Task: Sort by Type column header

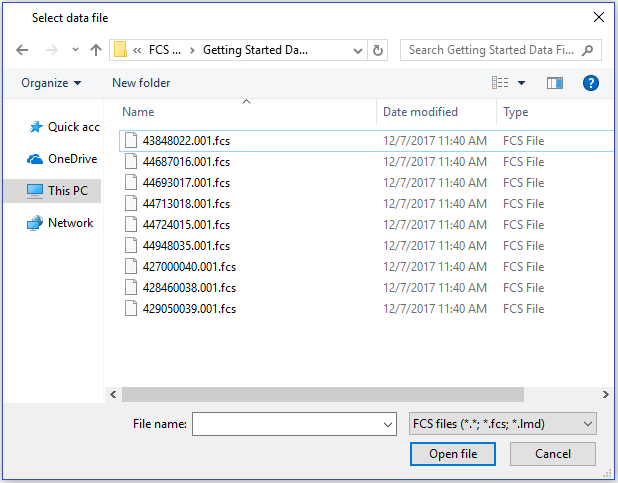Action: tap(516, 112)
